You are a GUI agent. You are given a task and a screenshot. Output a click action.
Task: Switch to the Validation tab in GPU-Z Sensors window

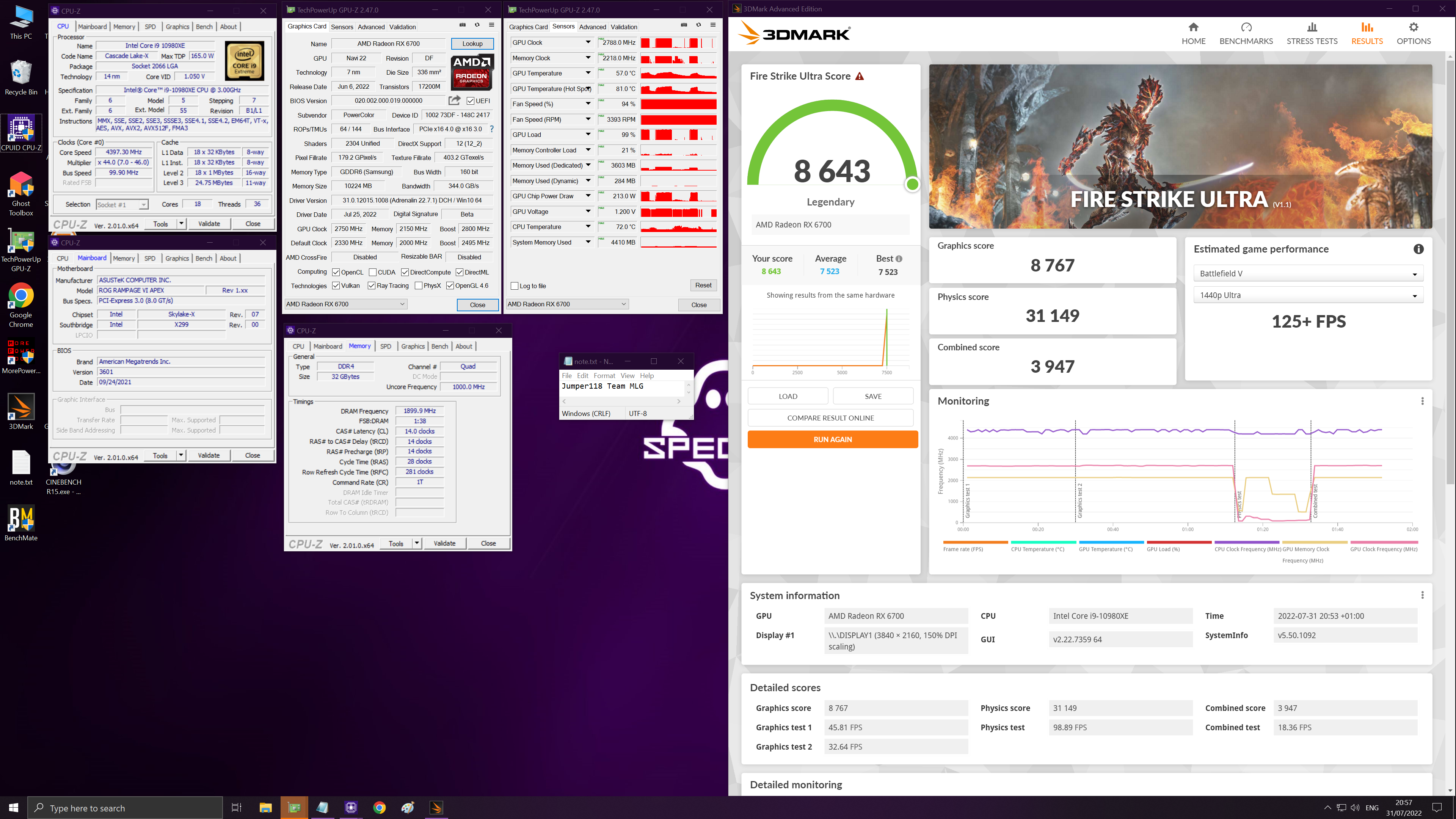pos(624,27)
